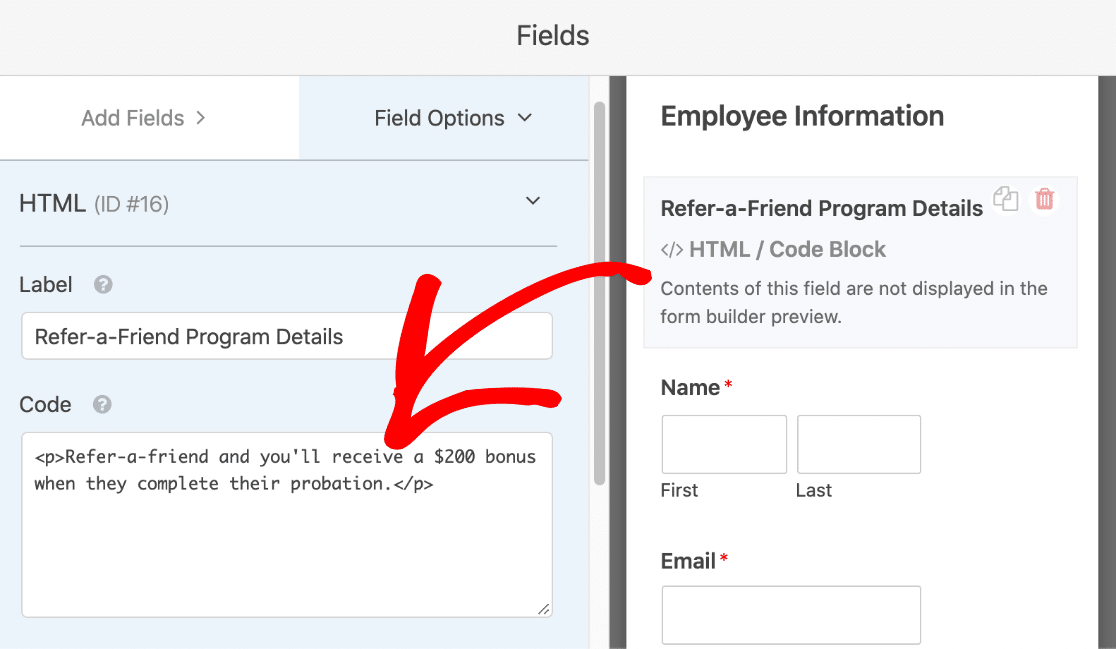Click the Code textarea resize handle
Screen dimensions: 1116x649
[544, 608]
